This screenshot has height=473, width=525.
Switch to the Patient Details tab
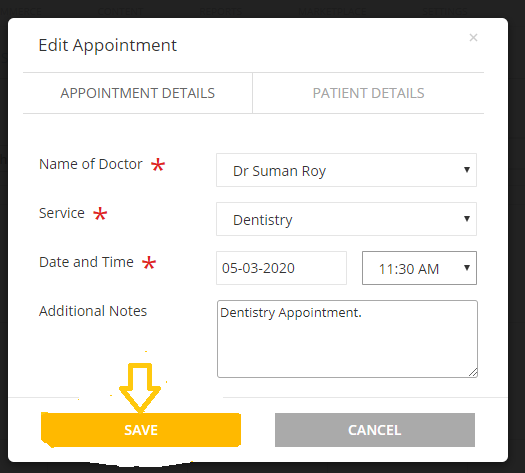coord(368,93)
